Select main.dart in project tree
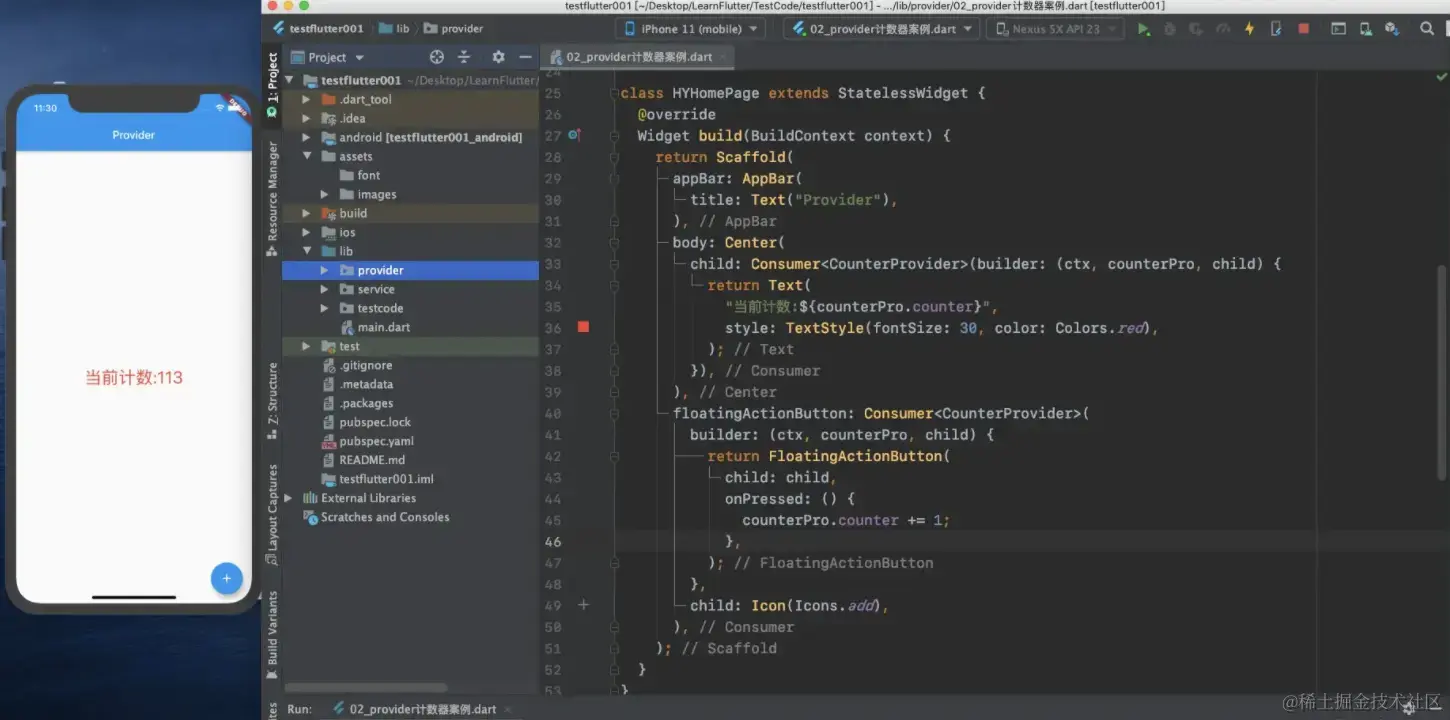1450x720 pixels. [x=384, y=327]
